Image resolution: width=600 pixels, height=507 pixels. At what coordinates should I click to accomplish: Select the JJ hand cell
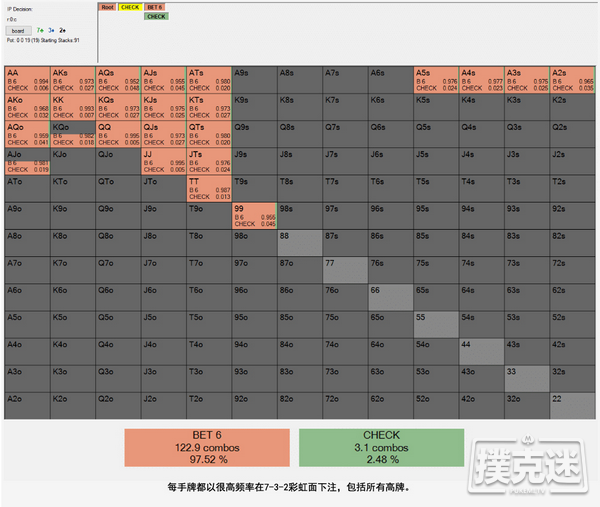click(x=163, y=161)
